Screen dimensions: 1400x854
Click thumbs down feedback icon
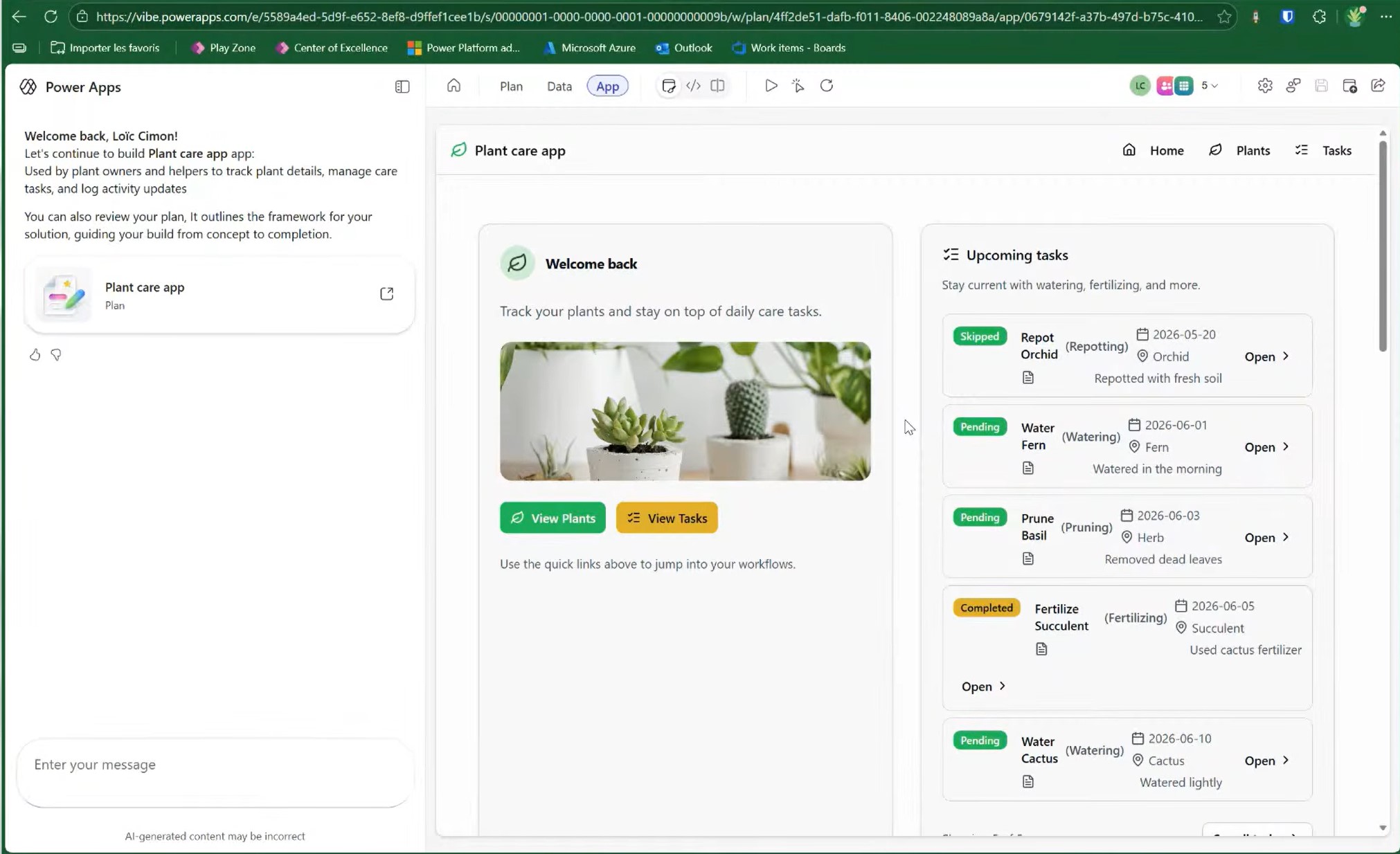point(56,355)
